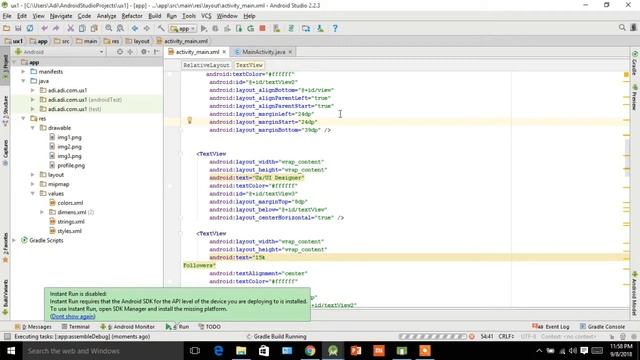
Task: Open the Android project view dropdown
Action: (60, 52)
